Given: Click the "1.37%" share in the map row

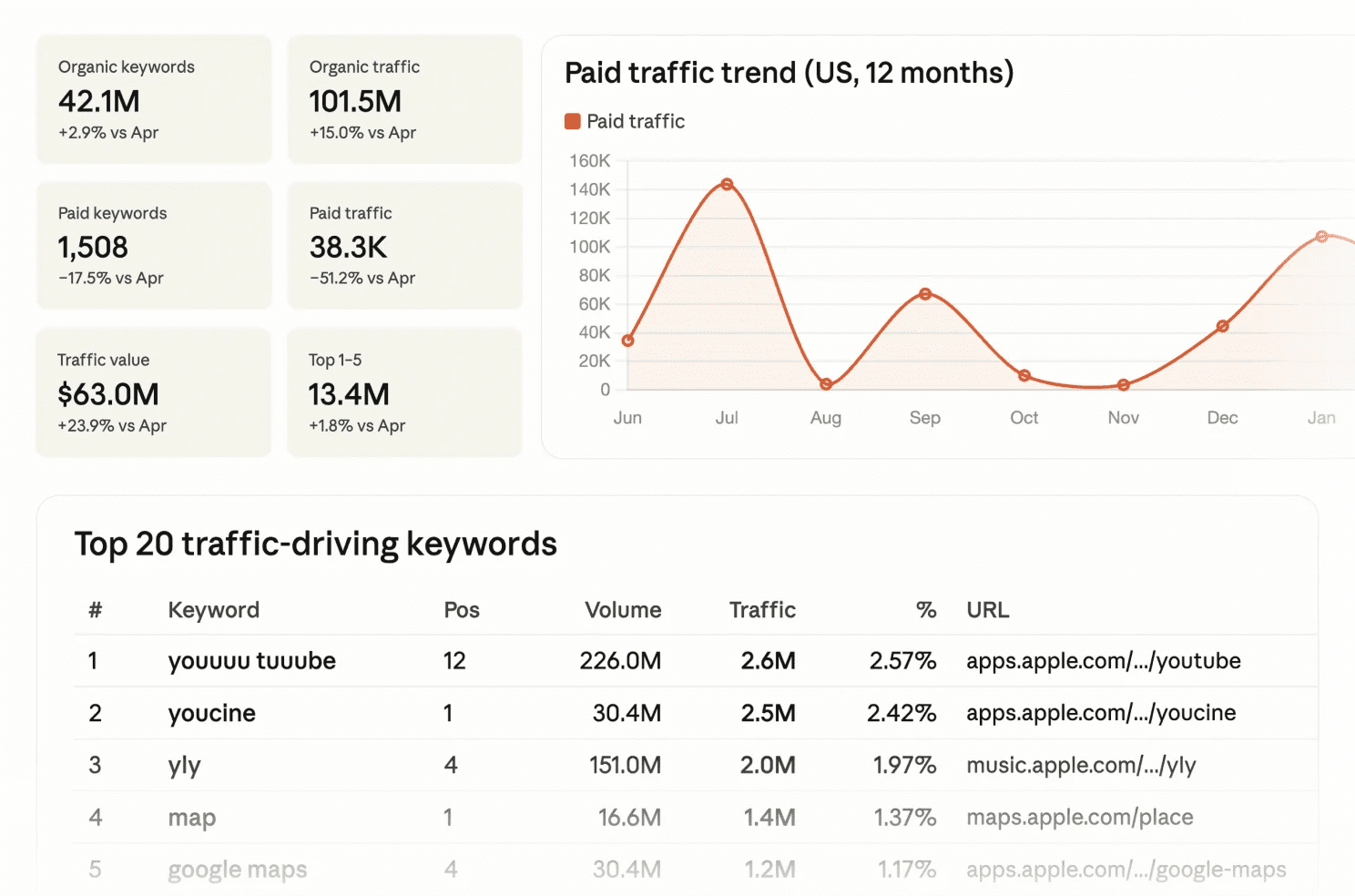Looking at the screenshot, I should [905, 818].
